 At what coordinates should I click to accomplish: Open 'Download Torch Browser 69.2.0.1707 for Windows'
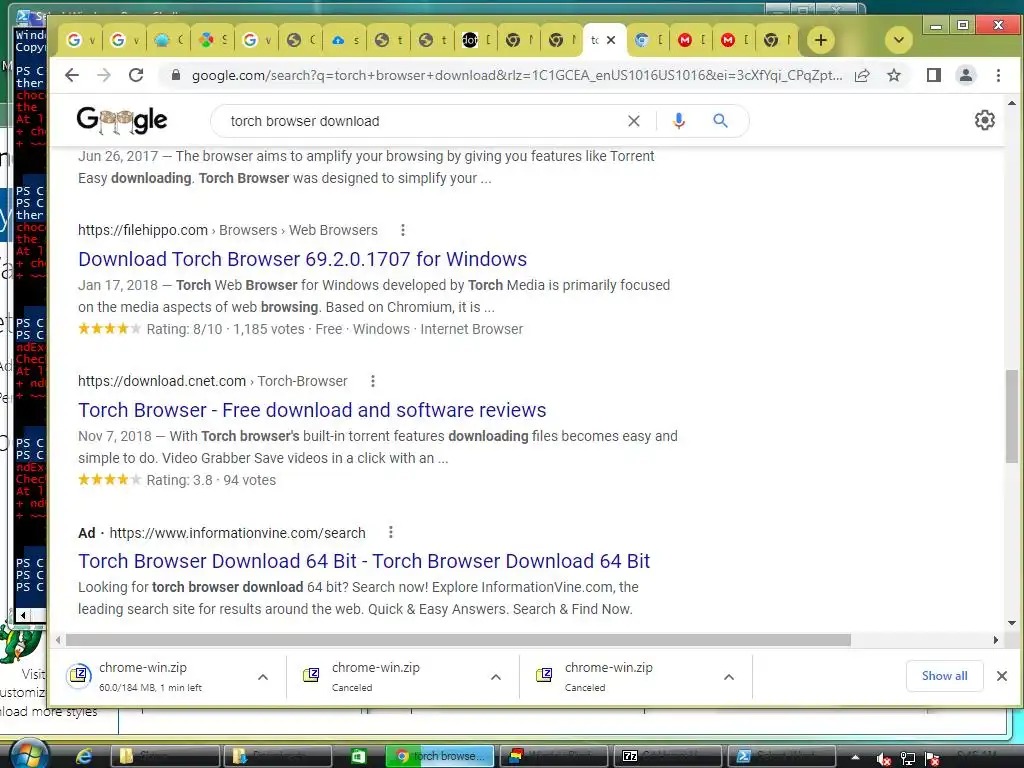point(302,259)
